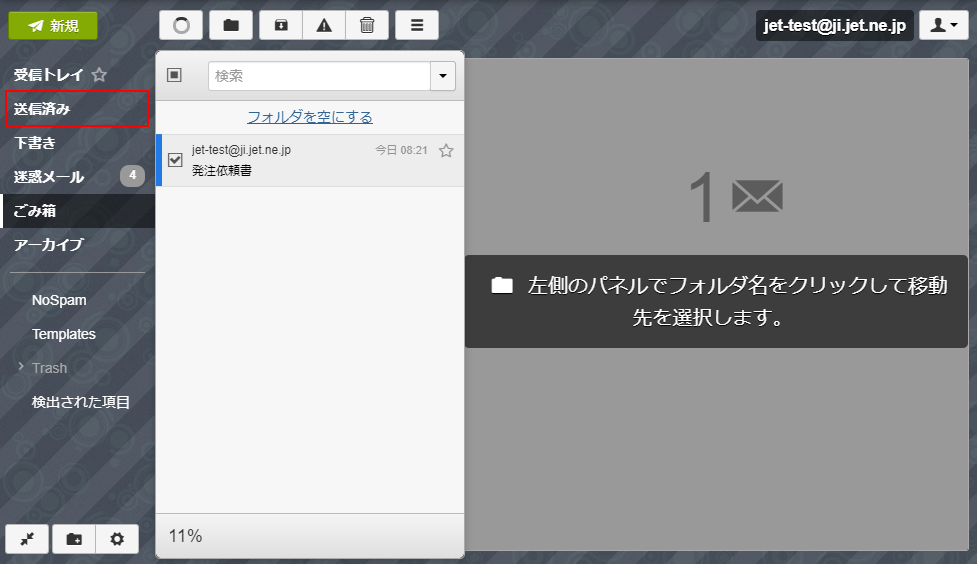This screenshot has width=977, height=564.
Task: Open settings gear at bottom left
Action: point(117,539)
